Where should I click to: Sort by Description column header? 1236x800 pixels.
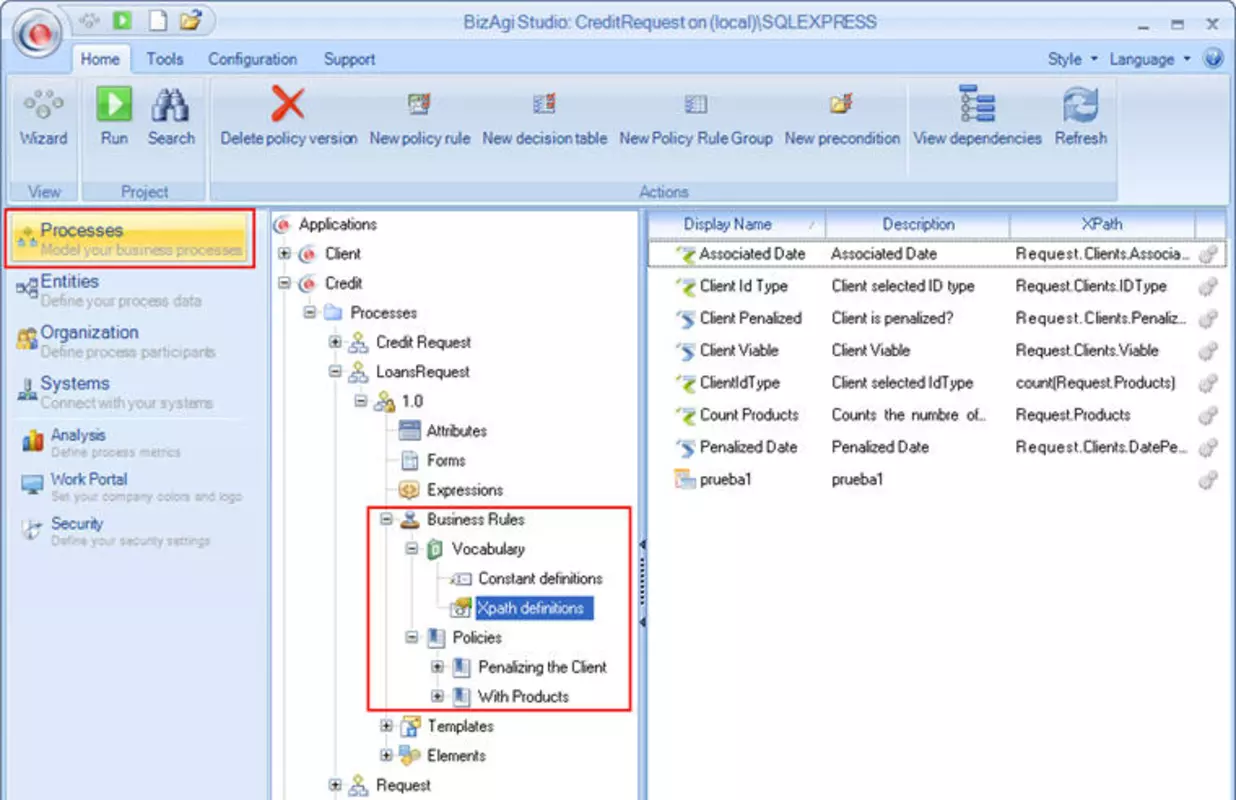coord(918,224)
